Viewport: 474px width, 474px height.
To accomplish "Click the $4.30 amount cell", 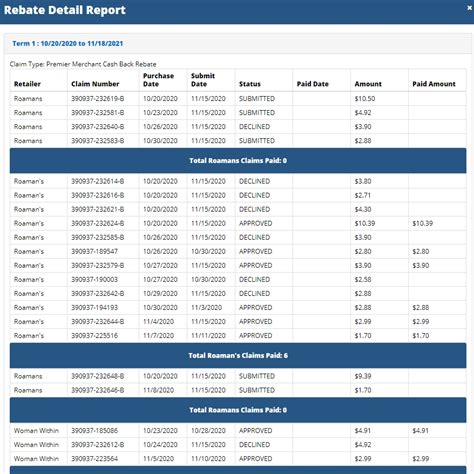I will pos(363,209).
